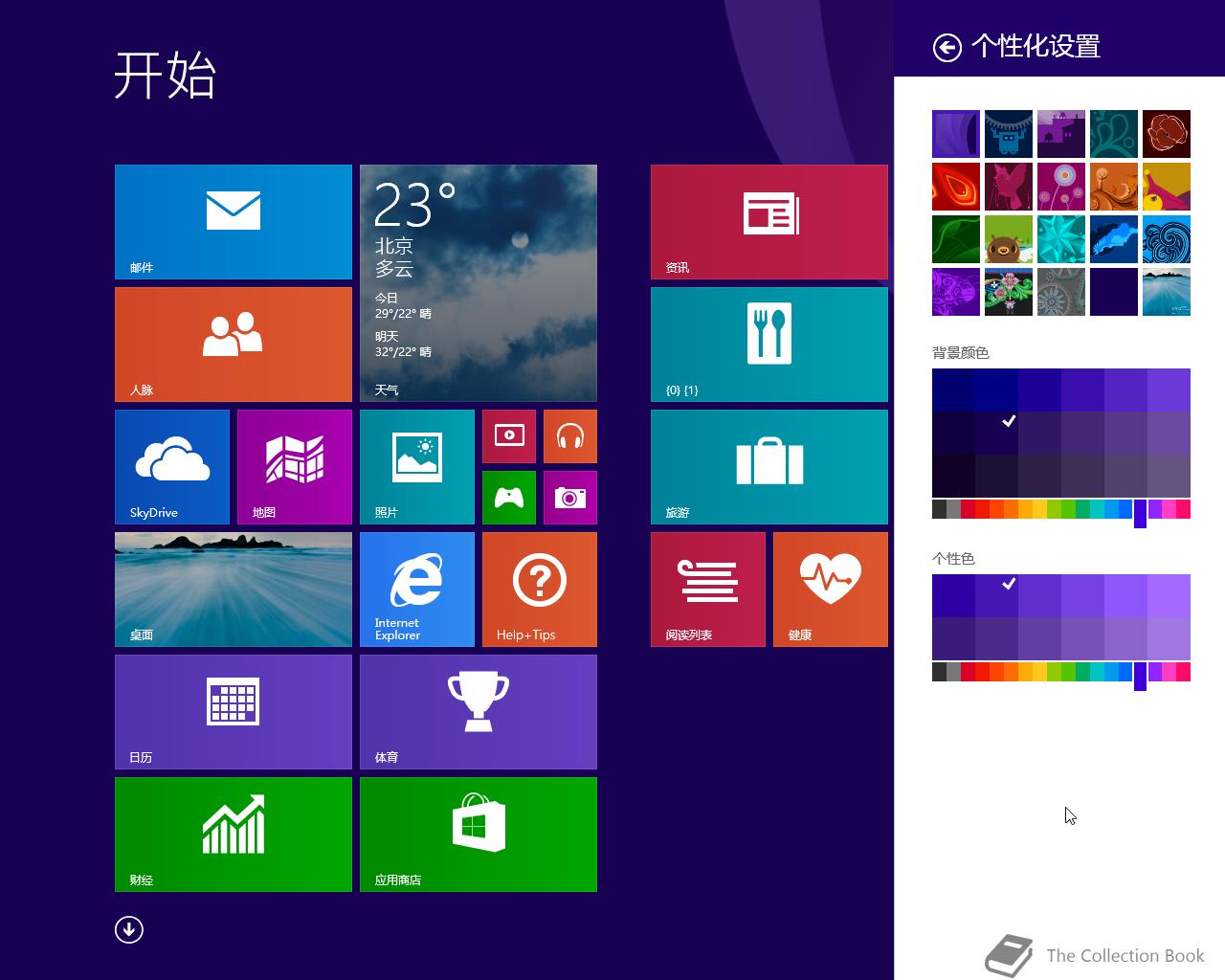The width and height of the screenshot is (1225, 980).
Task: Open the News (资讯) tile
Action: pos(769,222)
